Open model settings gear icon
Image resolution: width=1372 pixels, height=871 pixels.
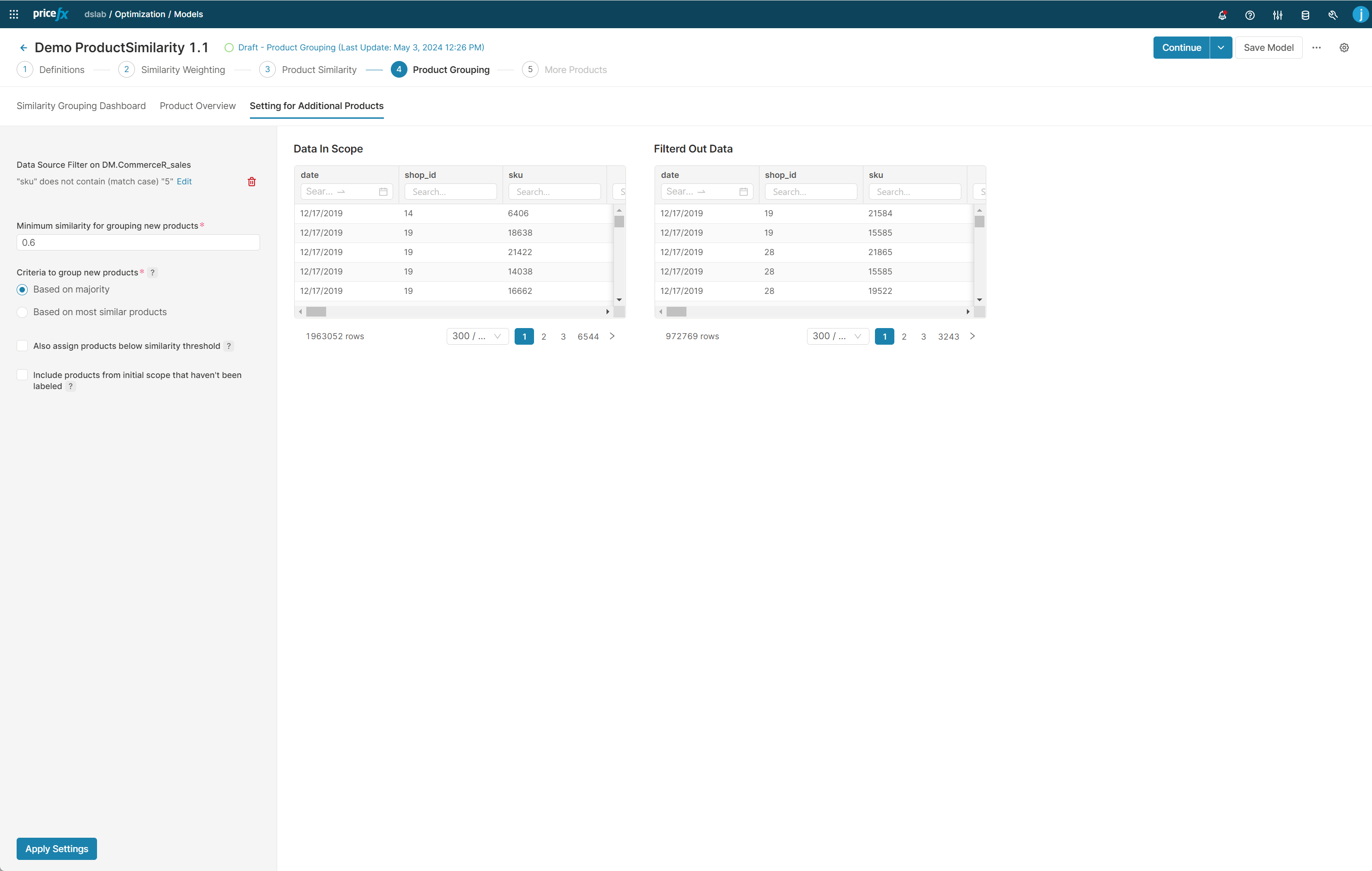(x=1343, y=48)
